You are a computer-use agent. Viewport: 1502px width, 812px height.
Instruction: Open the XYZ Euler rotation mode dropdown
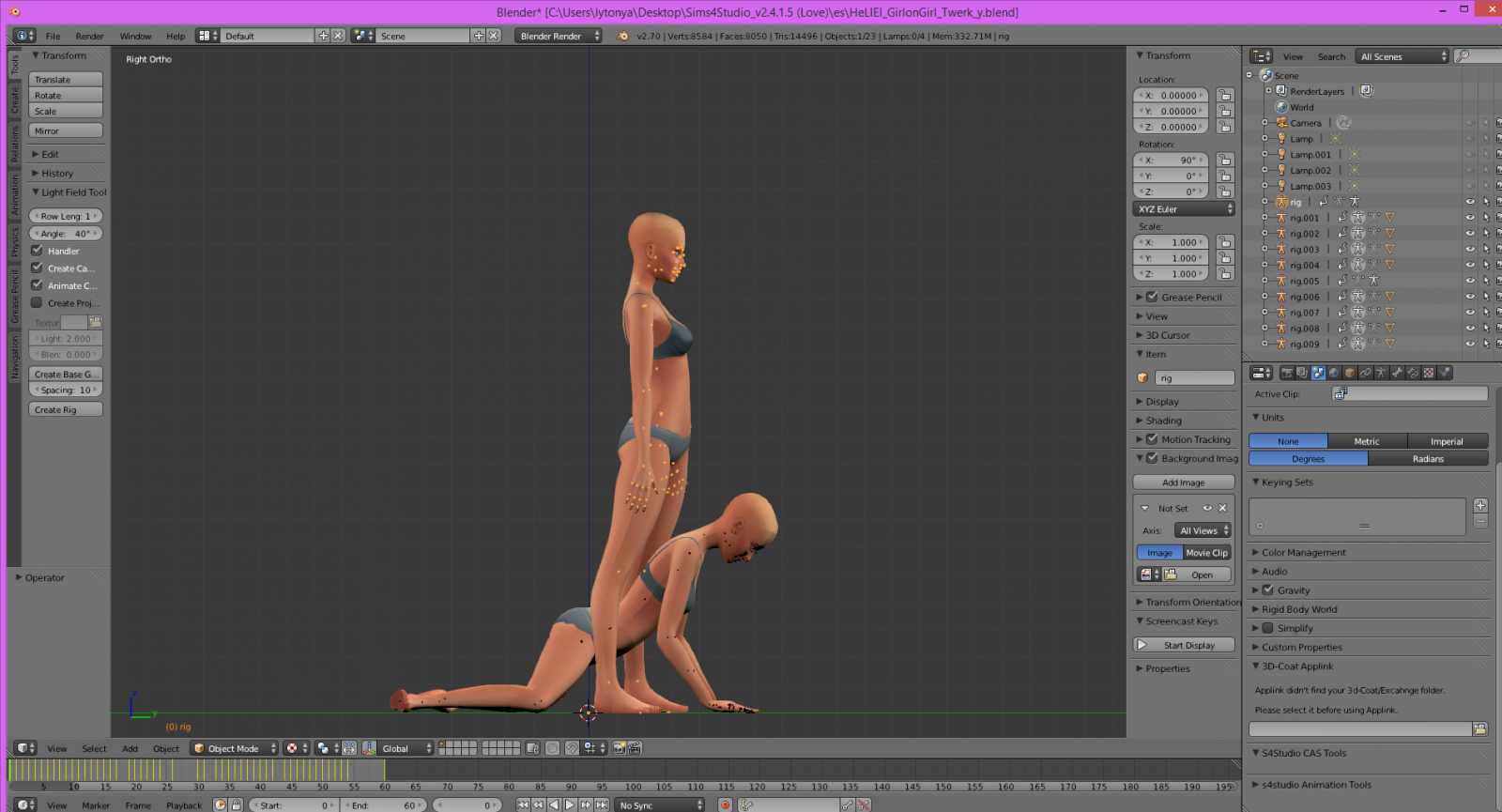pos(1184,209)
